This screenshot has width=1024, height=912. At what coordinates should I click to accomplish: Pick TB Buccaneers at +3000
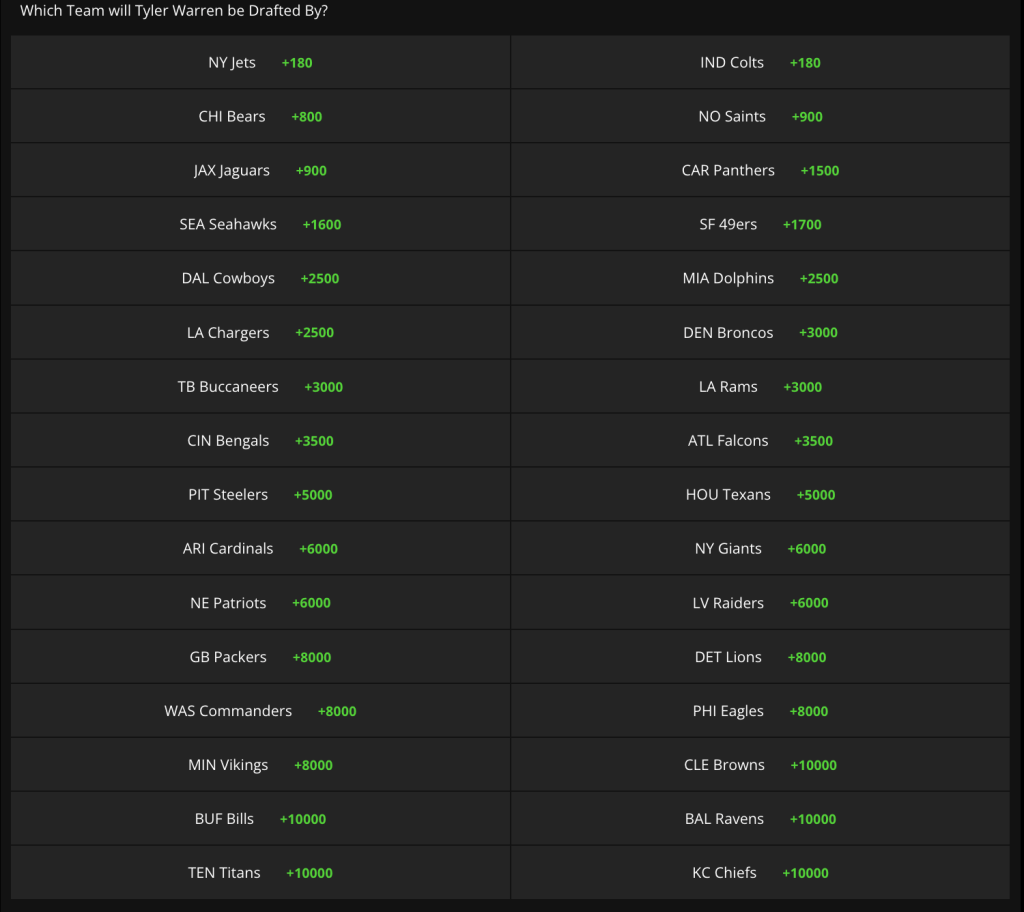(260, 387)
